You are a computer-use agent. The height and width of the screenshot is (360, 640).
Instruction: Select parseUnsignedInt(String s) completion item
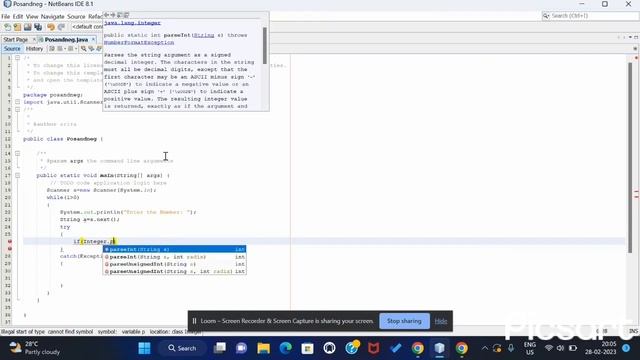[174, 264]
